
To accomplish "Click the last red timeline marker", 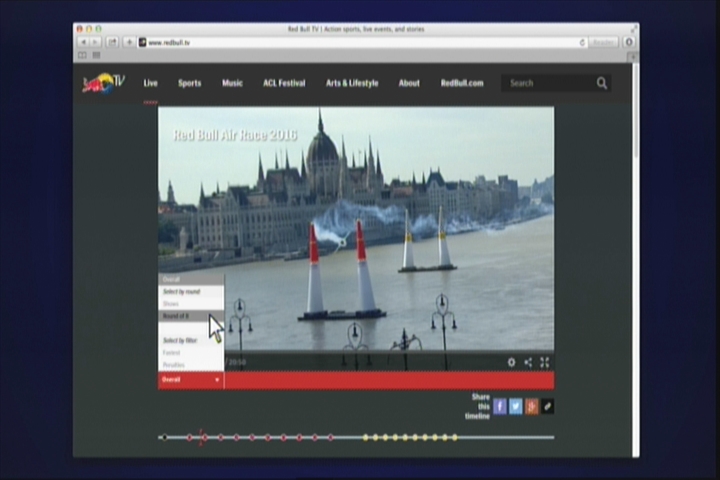I will pyautogui.click(x=331, y=437).
